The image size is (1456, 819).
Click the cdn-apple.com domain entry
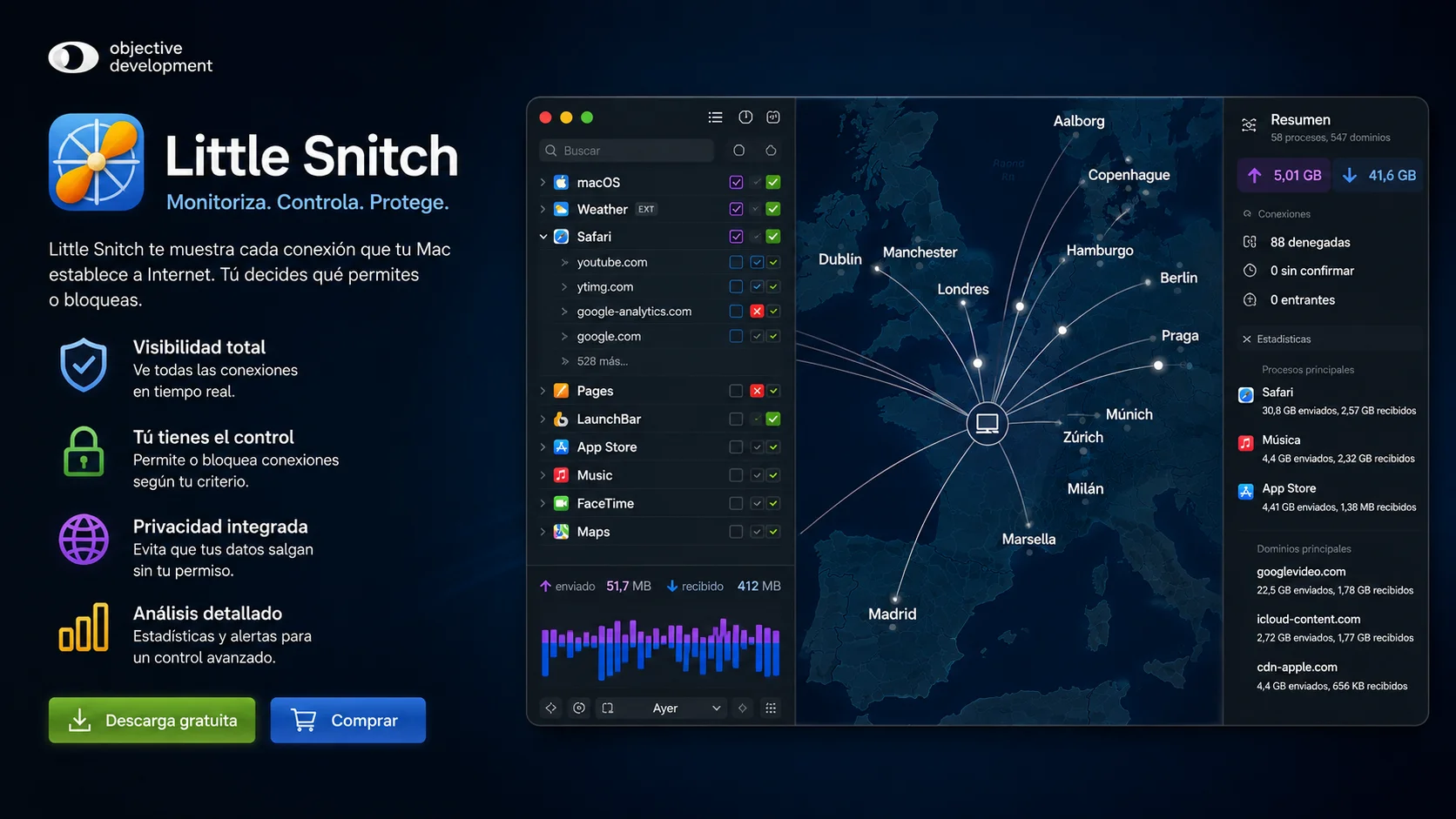[x=1332, y=676]
